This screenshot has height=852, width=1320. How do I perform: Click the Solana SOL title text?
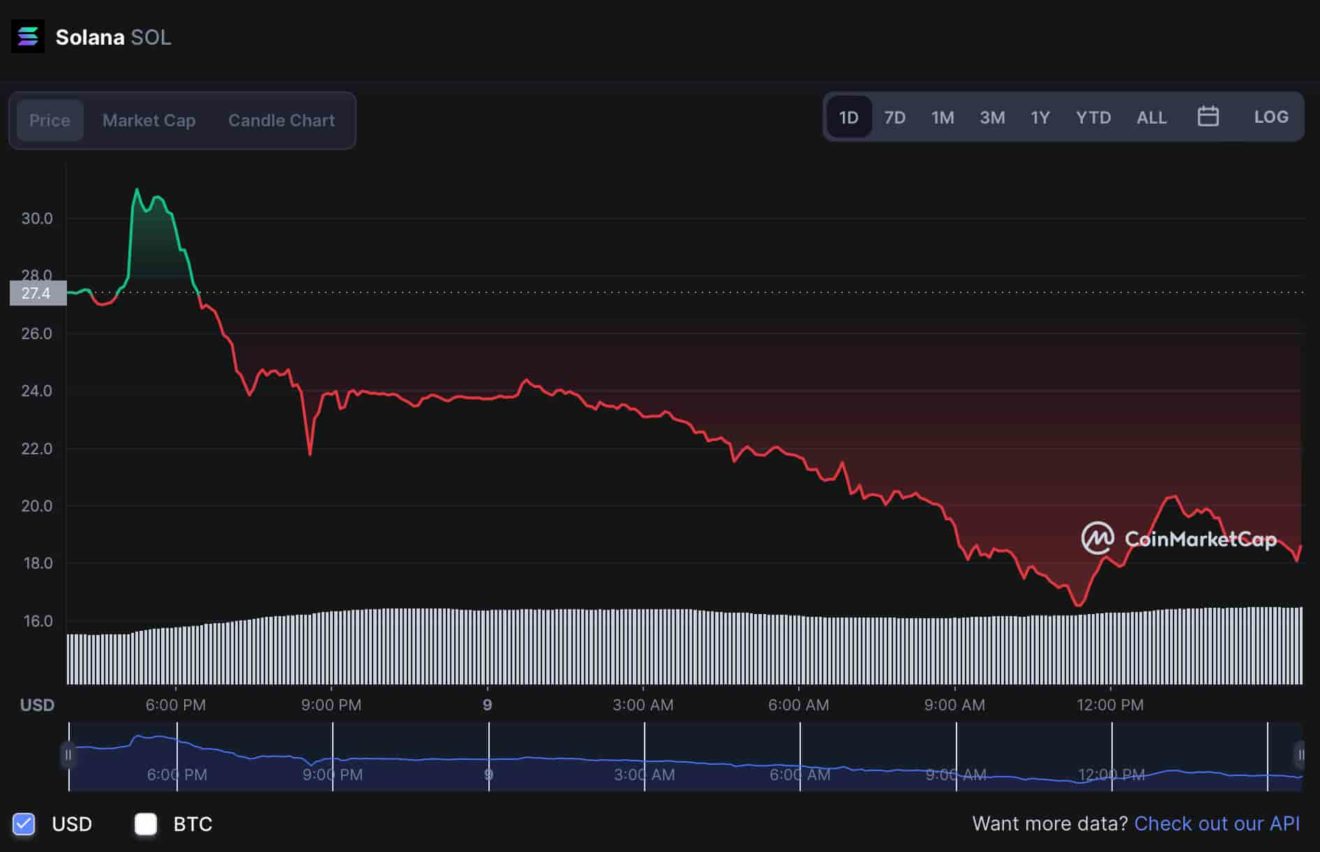[x=113, y=36]
